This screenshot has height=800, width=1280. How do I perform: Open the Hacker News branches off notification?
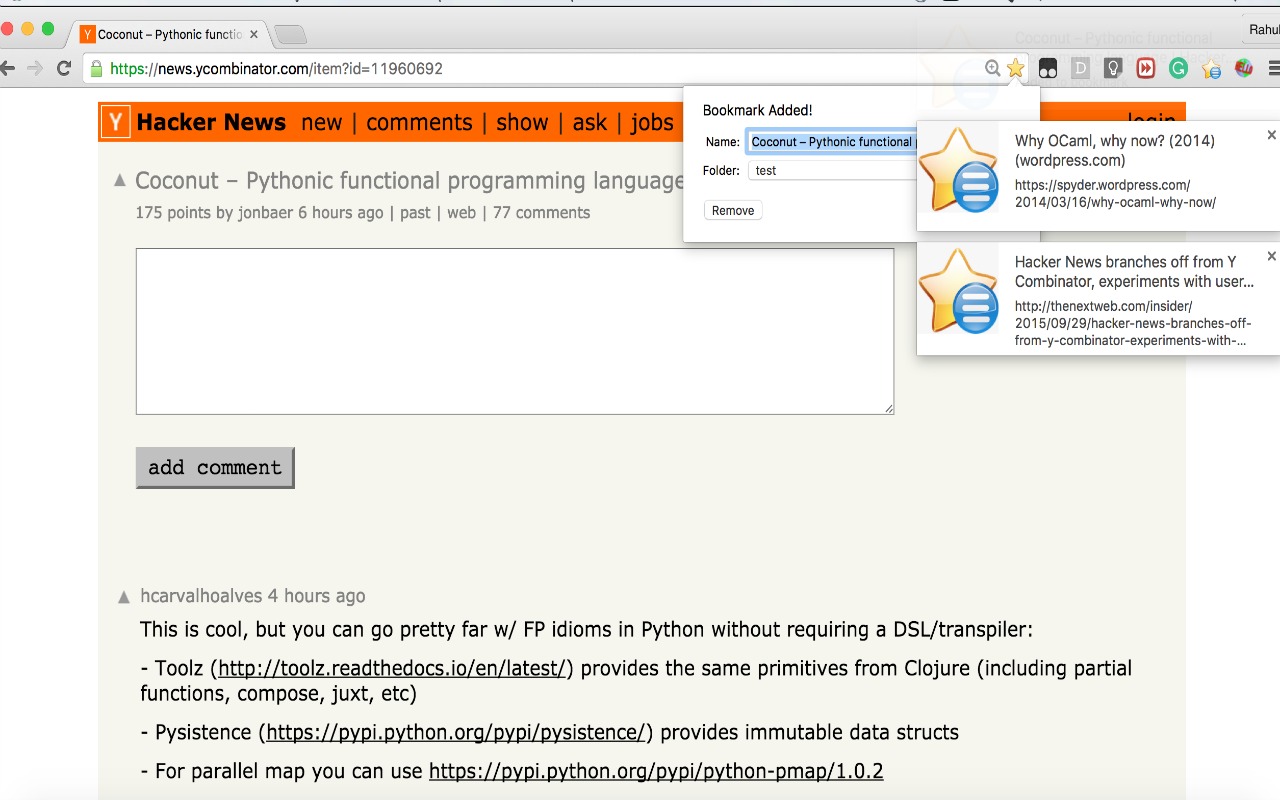(1098, 299)
